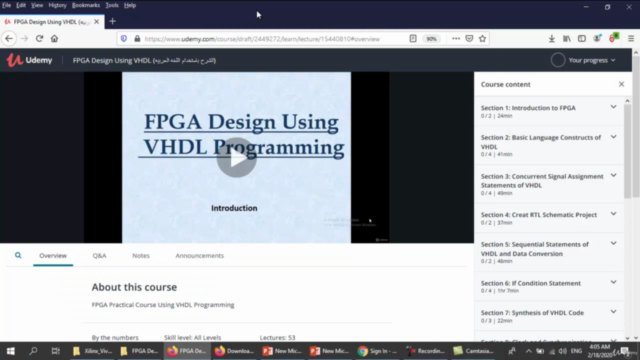
Task: Open the Help menu
Action: (130, 5)
